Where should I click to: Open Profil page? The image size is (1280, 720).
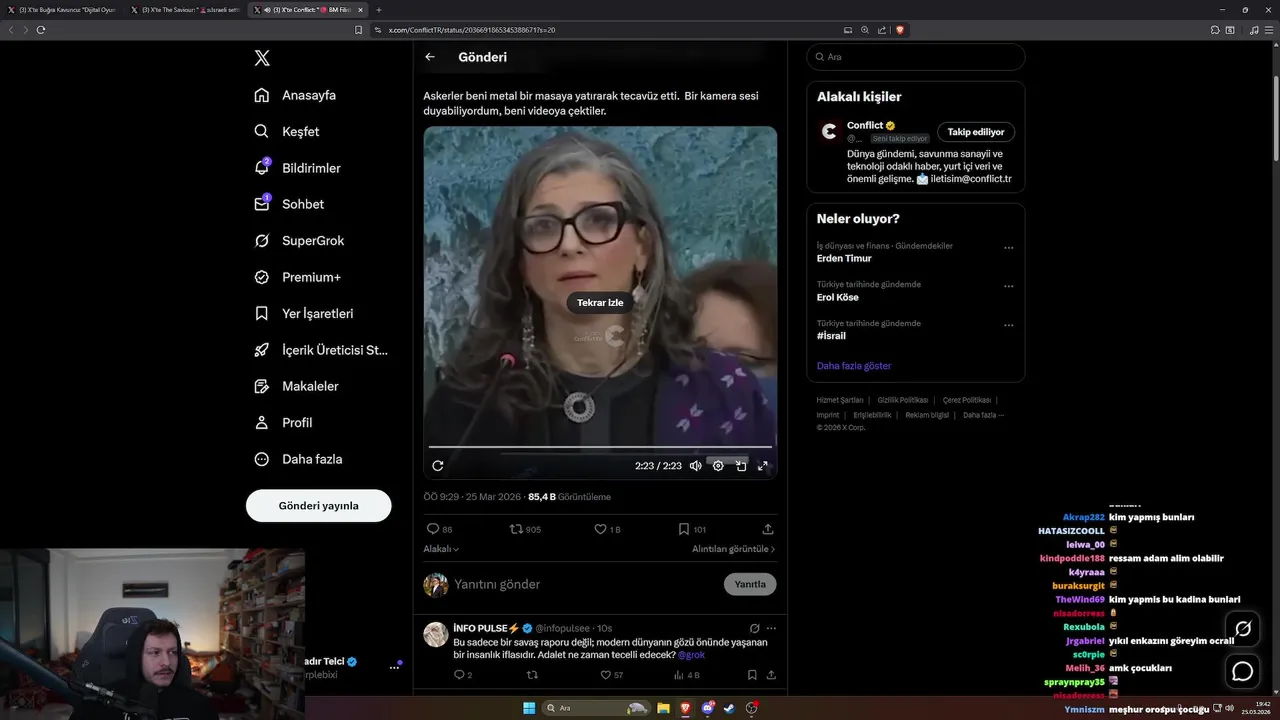(283, 422)
